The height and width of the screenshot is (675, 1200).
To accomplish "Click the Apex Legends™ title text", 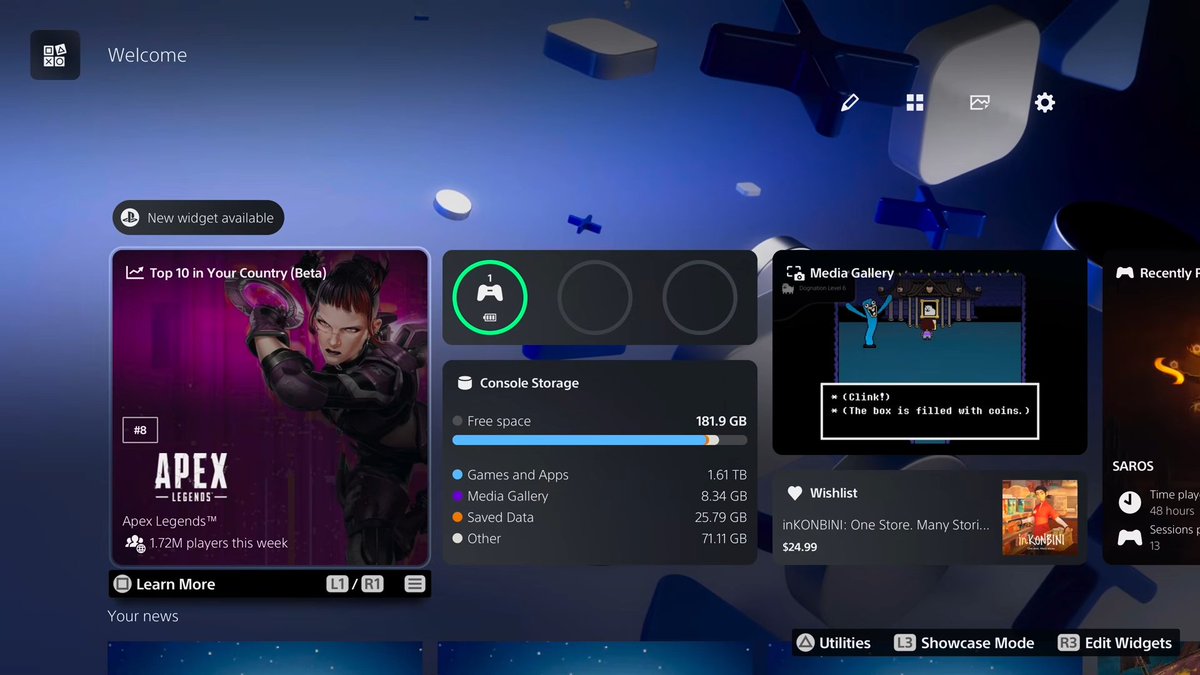I will [x=170, y=521].
